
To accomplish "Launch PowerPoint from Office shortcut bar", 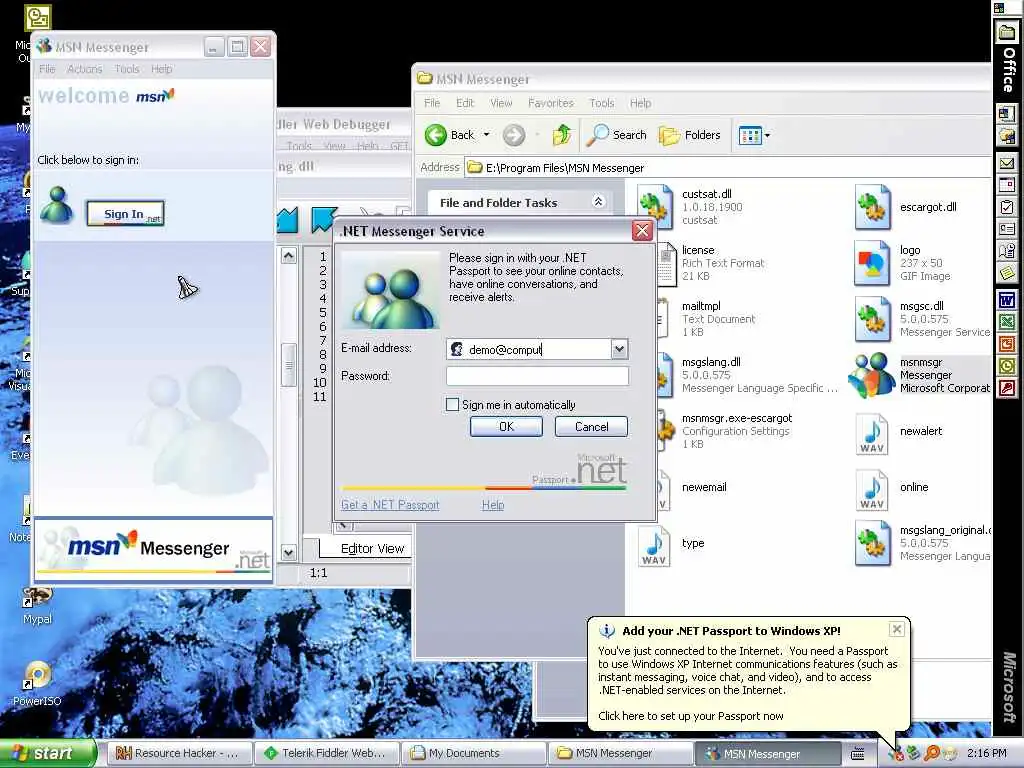I will (x=1006, y=344).
